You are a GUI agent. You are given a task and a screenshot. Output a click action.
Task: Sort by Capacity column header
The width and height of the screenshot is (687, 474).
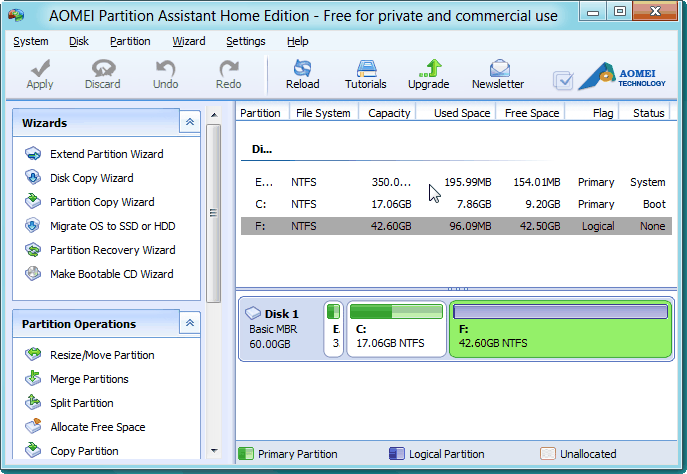click(387, 113)
